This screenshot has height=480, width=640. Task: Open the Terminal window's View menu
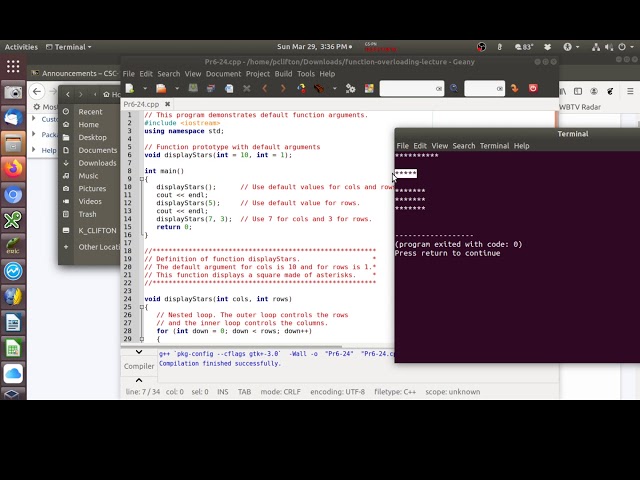click(440, 146)
